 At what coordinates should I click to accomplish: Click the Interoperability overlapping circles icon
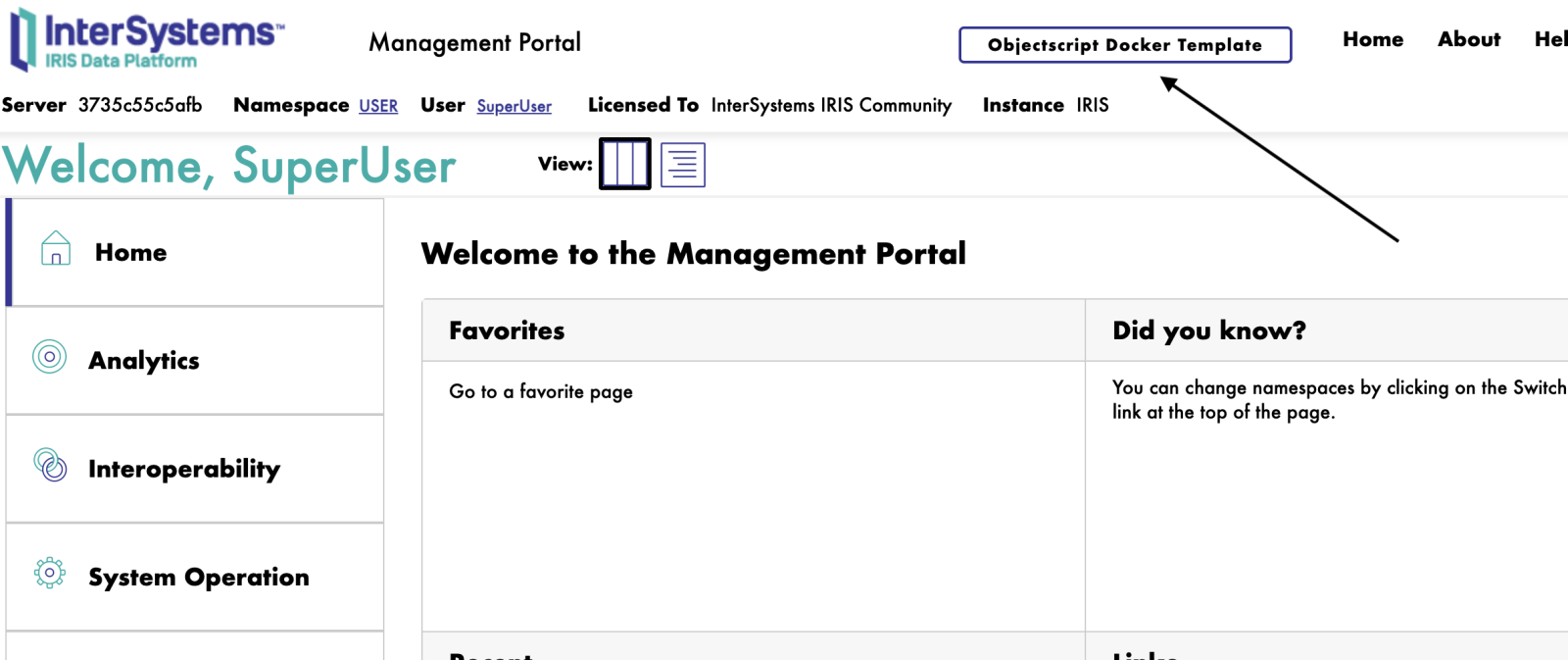coord(50,465)
